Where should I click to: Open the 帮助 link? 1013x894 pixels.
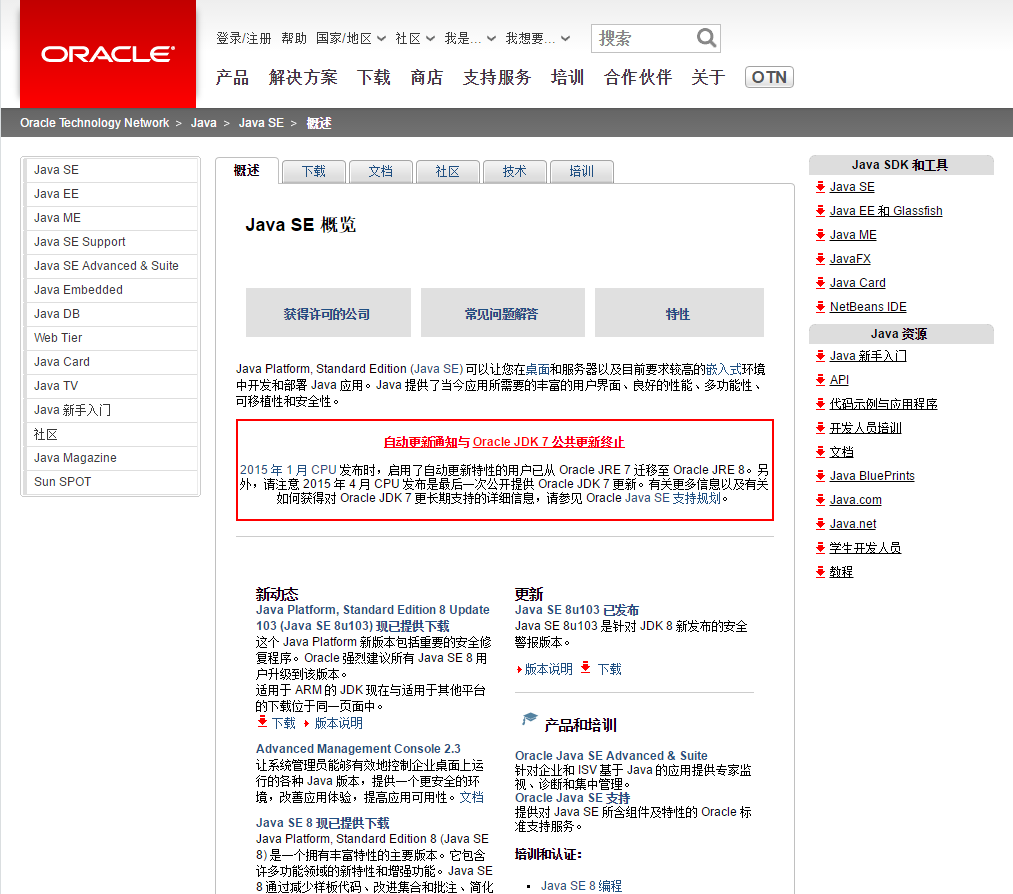pyautogui.click(x=294, y=38)
